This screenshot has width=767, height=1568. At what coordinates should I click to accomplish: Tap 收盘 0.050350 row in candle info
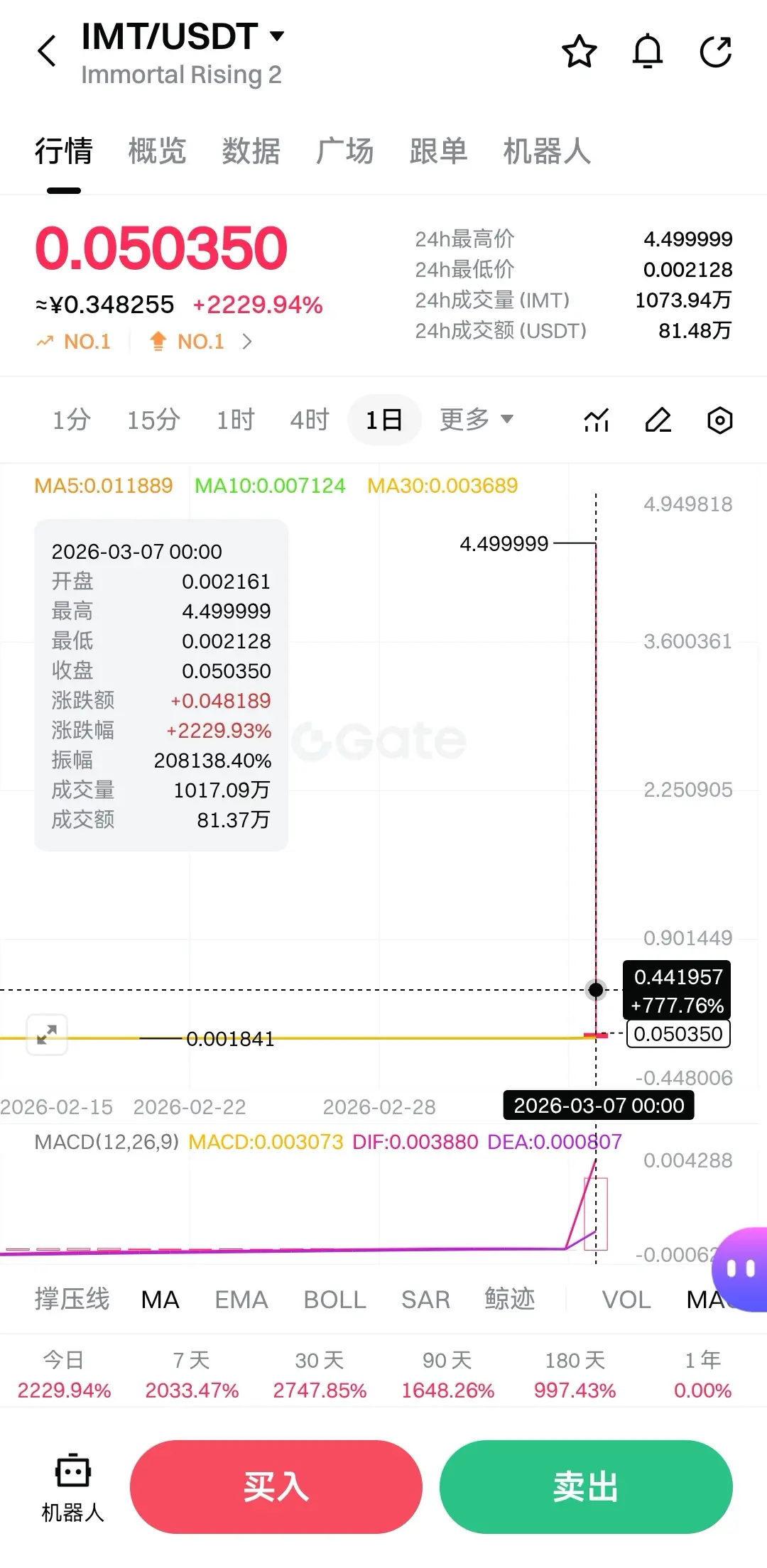161,671
